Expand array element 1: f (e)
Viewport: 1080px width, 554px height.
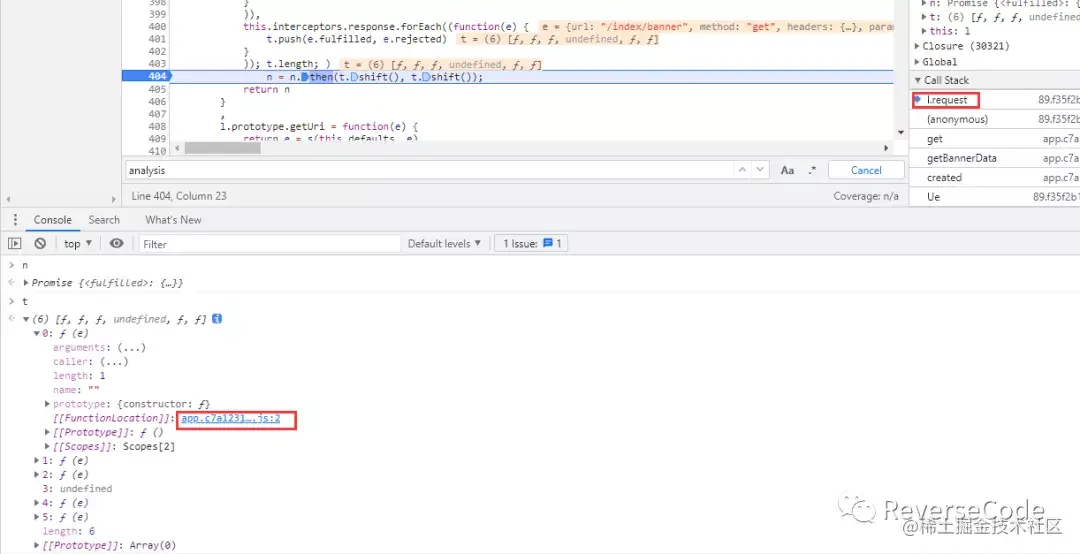click(37, 460)
